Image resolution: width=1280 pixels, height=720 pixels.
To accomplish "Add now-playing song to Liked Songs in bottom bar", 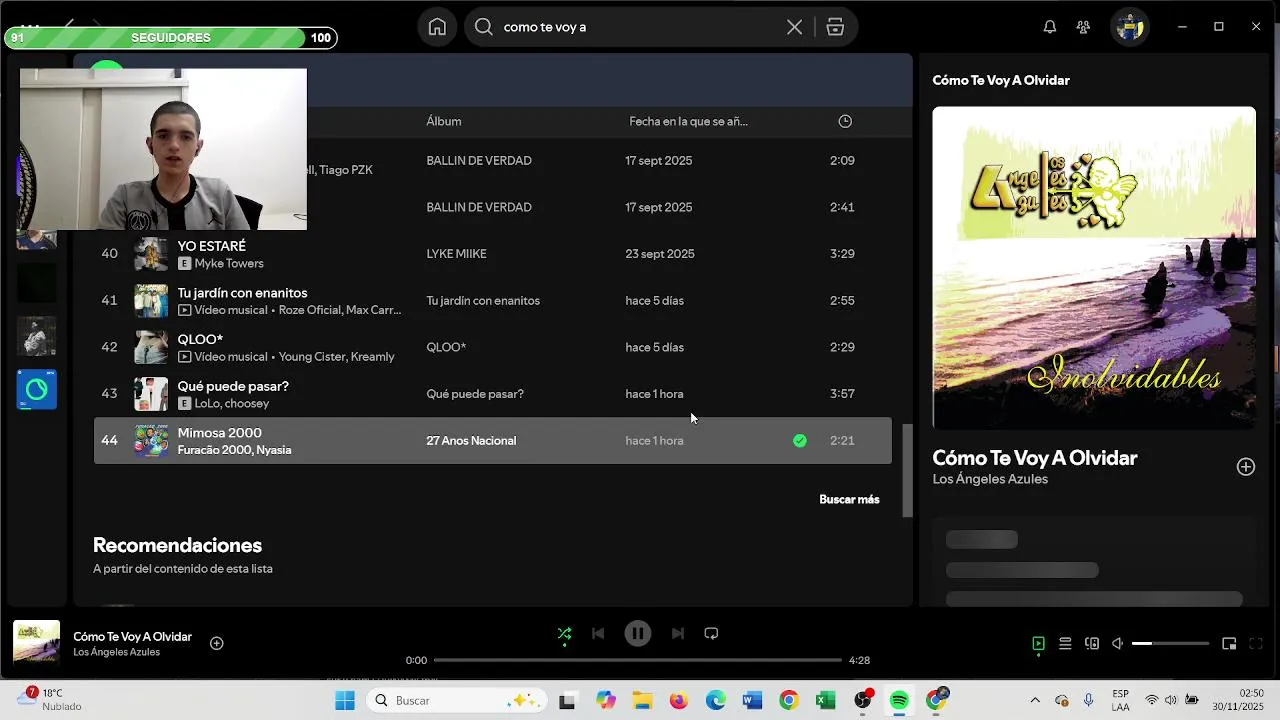I will 217,643.
